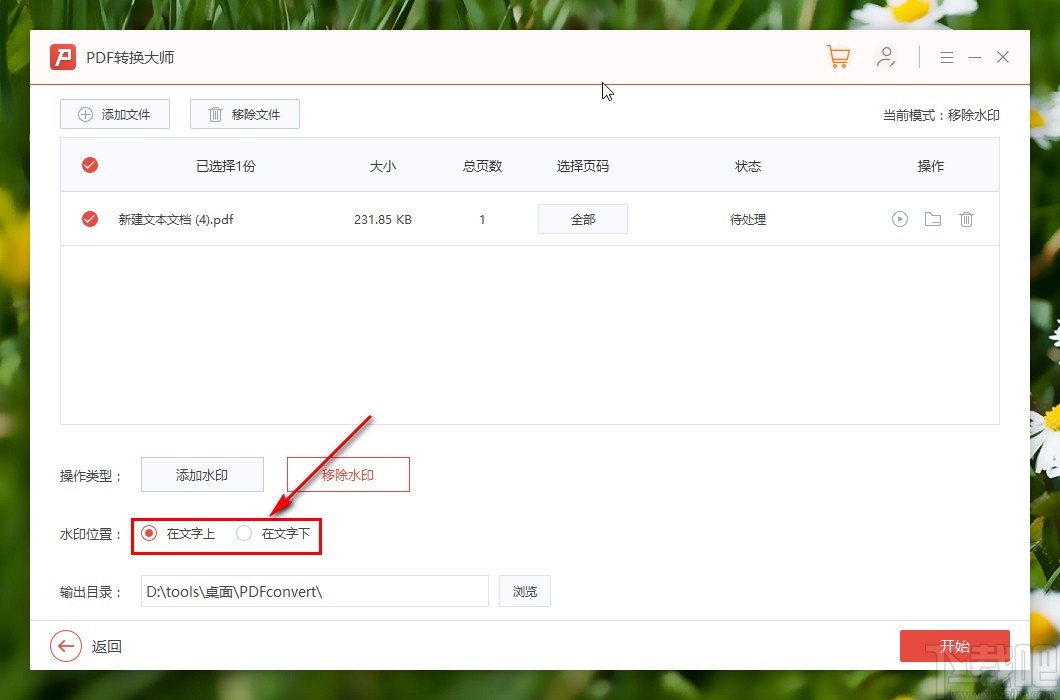Toggle the checkbox for 新建文本文档 (4).pdf
This screenshot has width=1060, height=700.
(x=89, y=219)
